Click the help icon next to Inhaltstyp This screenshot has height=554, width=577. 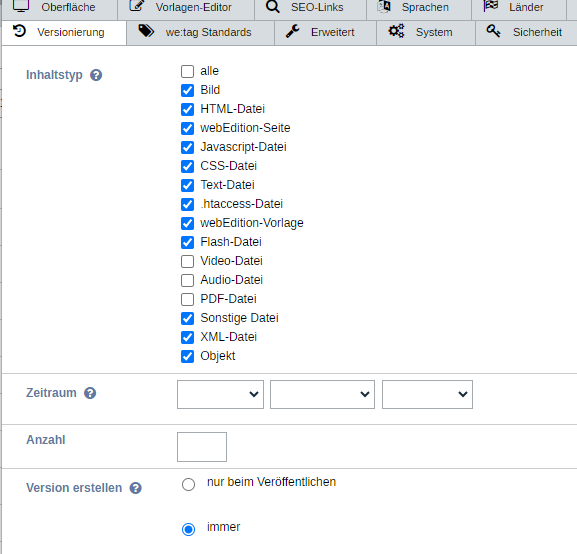click(x=96, y=75)
